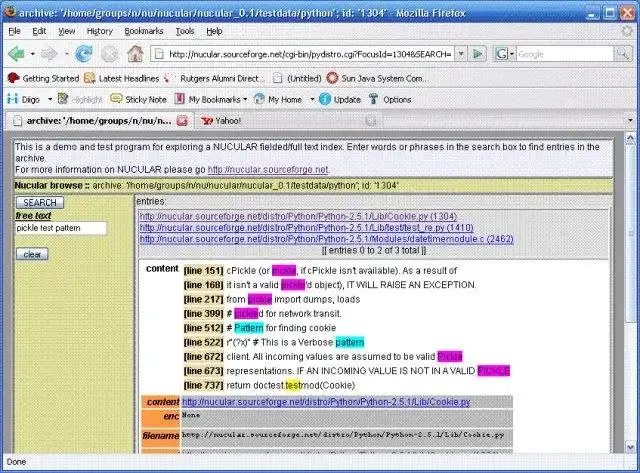The height and width of the screenshot is (473, 640).
Task: Click the Done status bar text
Action: (16, 462)
